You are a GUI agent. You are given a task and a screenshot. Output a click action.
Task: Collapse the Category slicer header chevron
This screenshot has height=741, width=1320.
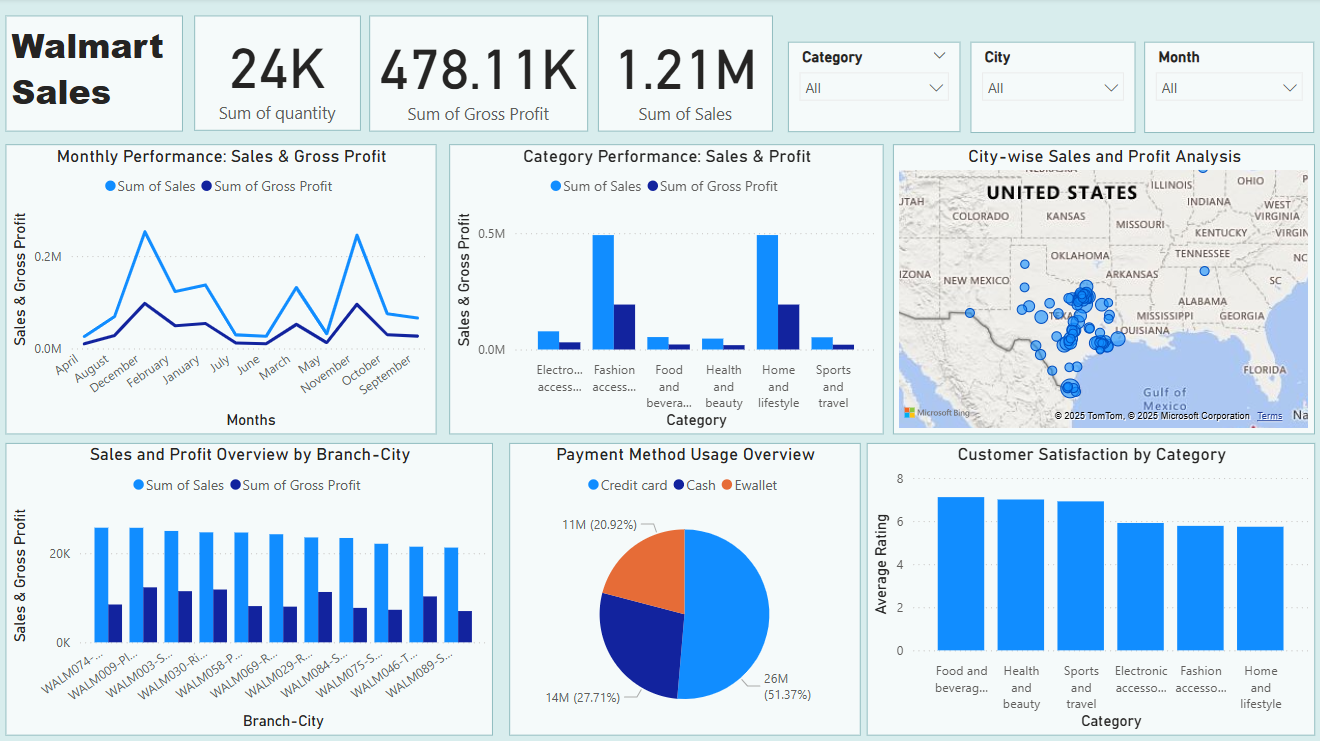coord(939,57)
